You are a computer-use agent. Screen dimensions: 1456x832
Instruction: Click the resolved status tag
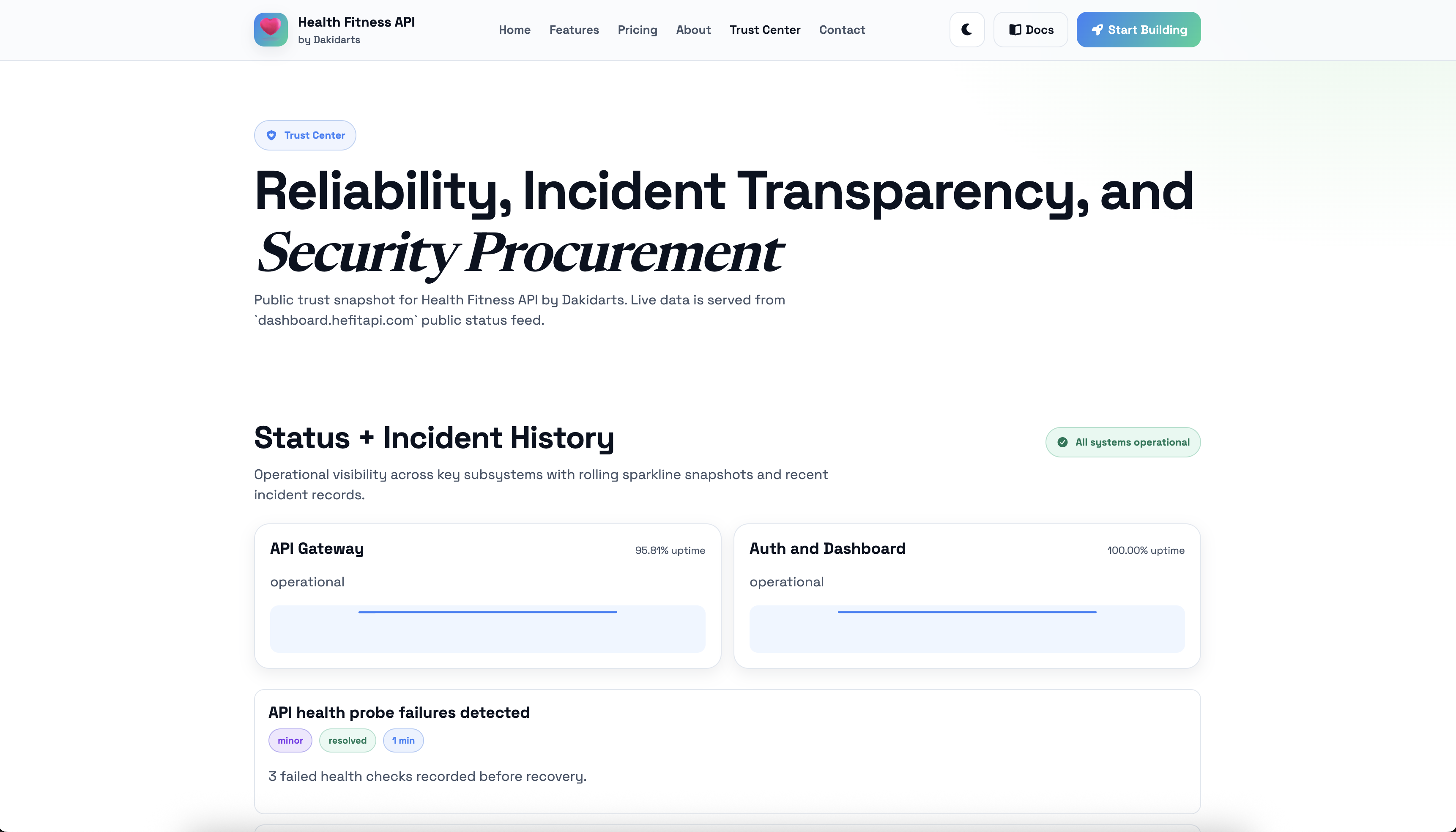(x=348, y=741)
